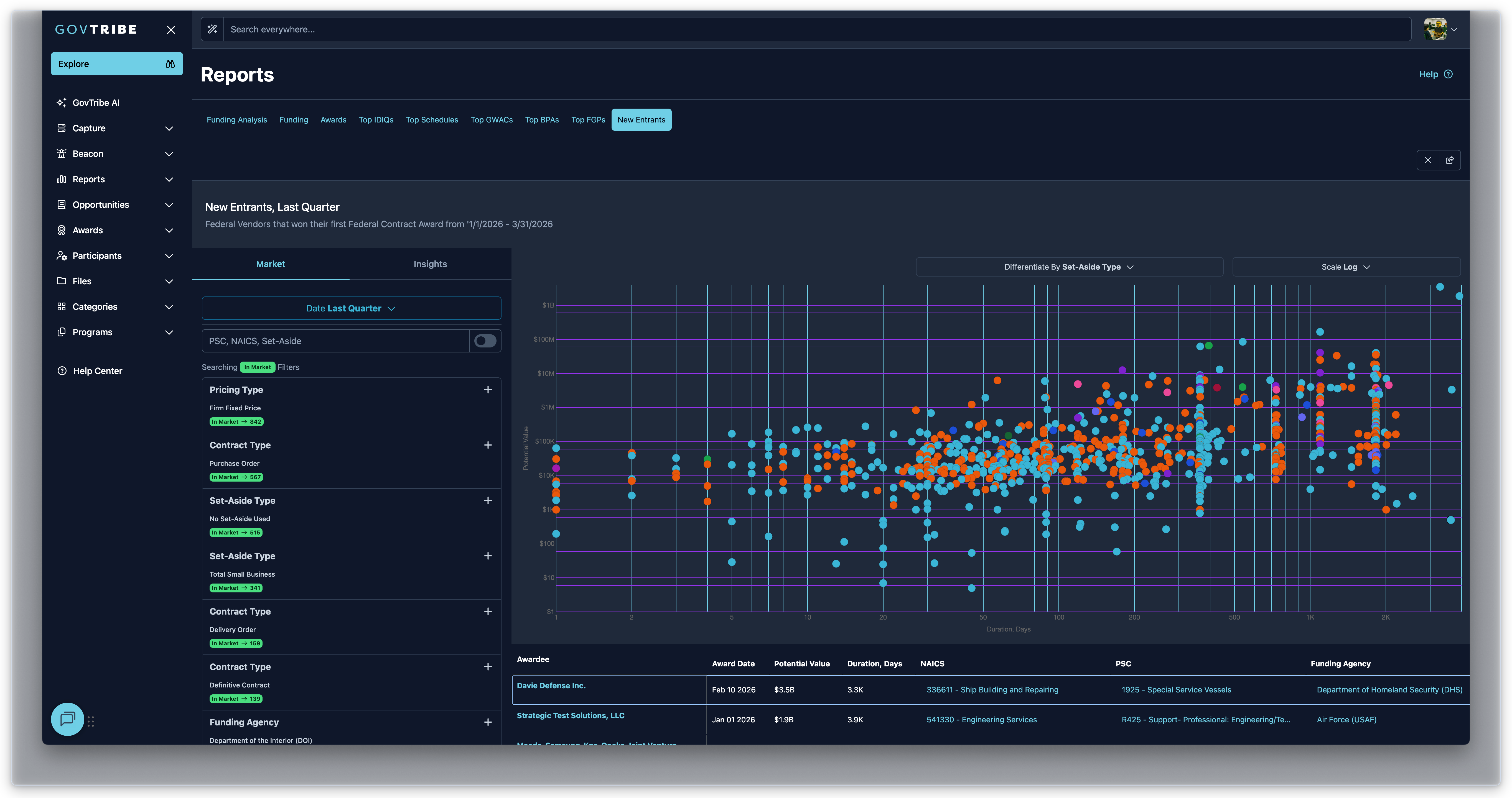
Task: Open Strategic Test Solutions, LLC link
Action: coord(570,716)
